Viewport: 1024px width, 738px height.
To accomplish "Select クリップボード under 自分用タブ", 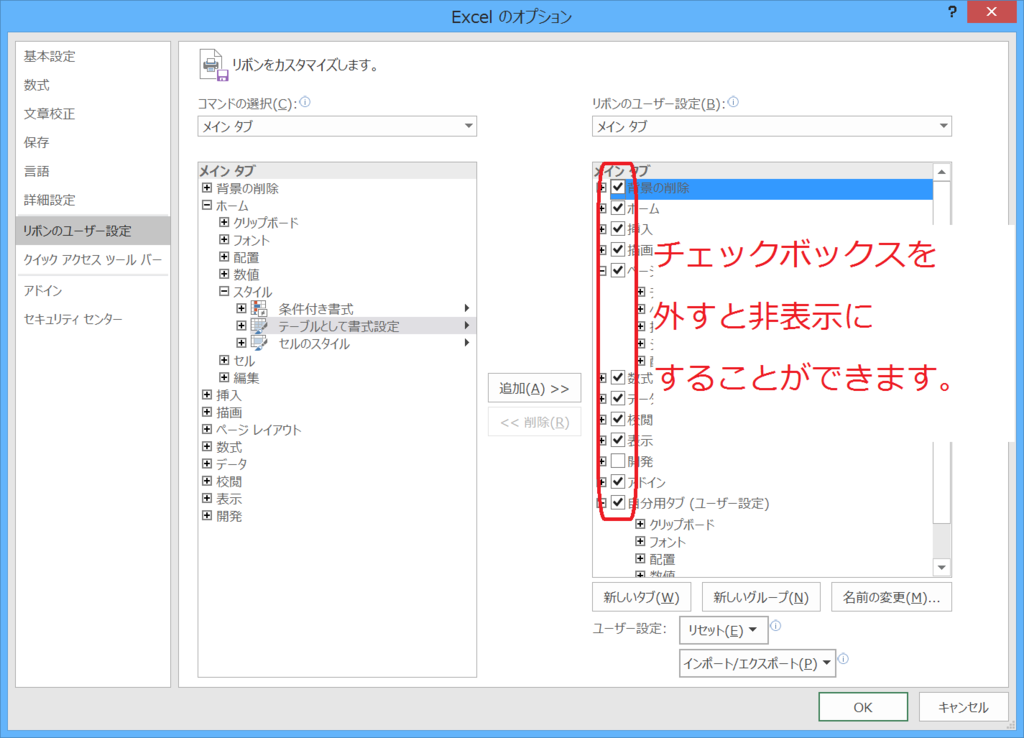I will [x=682, y=524].
